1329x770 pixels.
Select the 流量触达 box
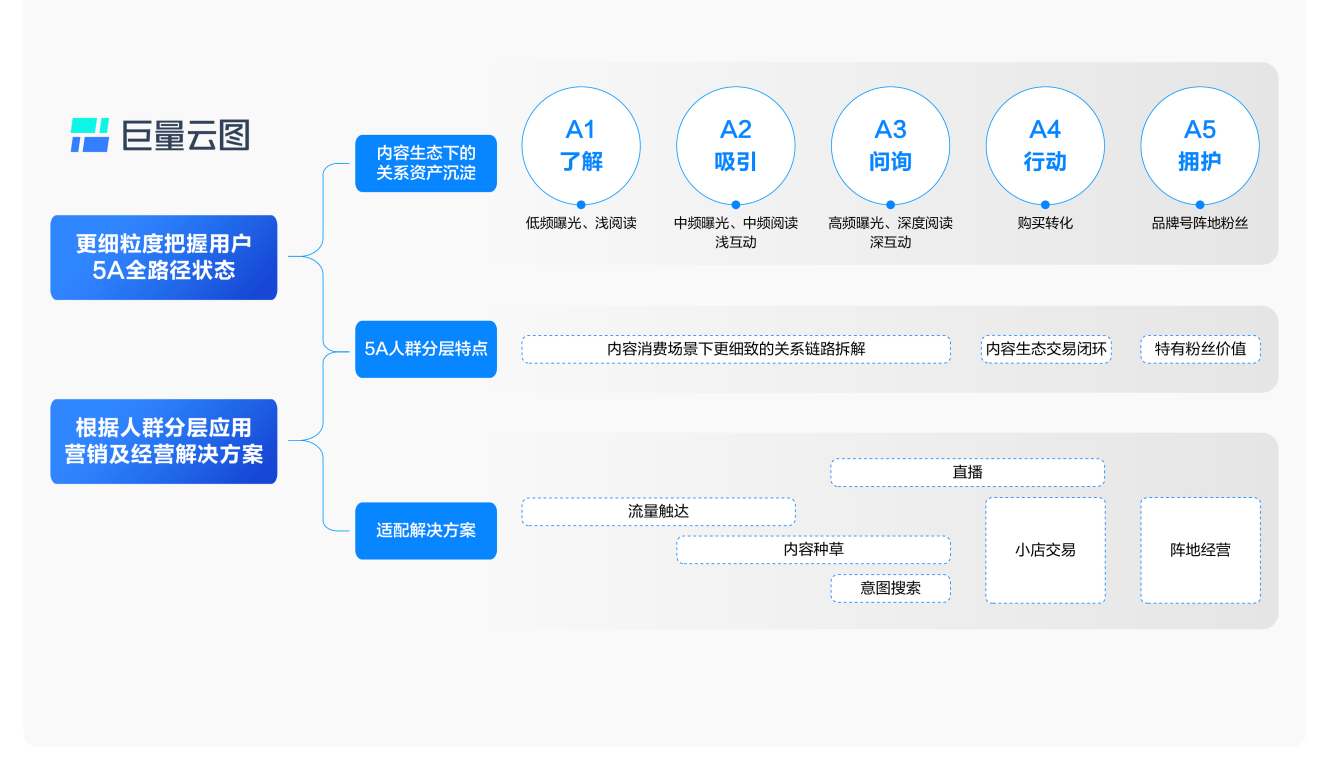(x=659, y=511)
